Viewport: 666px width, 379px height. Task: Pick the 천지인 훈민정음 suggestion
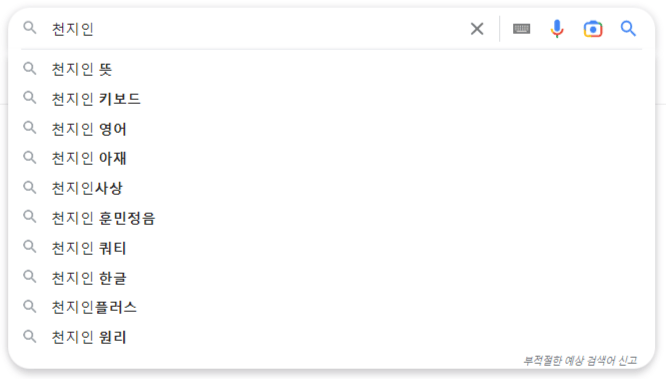[x=331, y=218]
